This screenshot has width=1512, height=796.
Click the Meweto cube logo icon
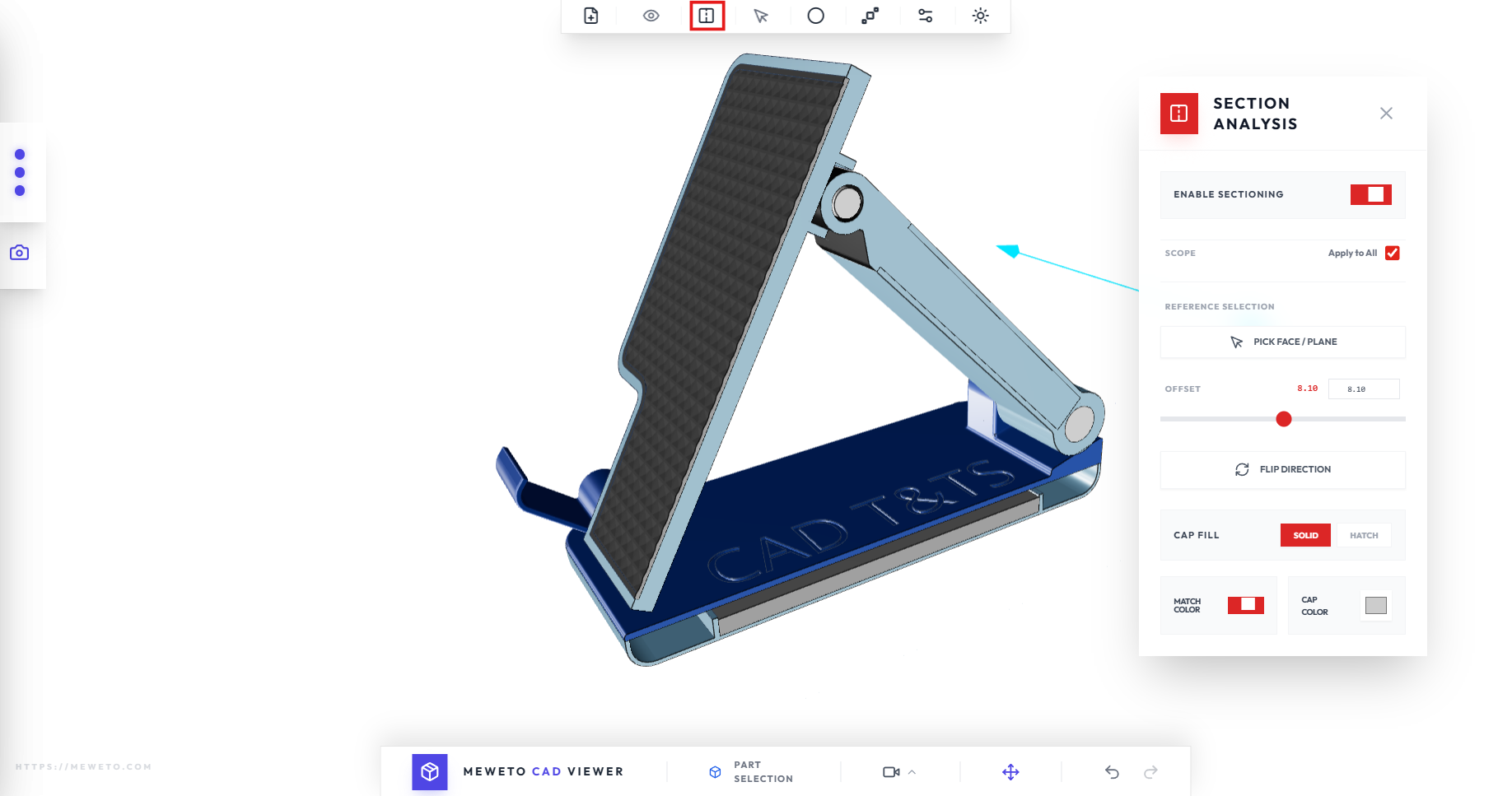(x=430, y=771)
